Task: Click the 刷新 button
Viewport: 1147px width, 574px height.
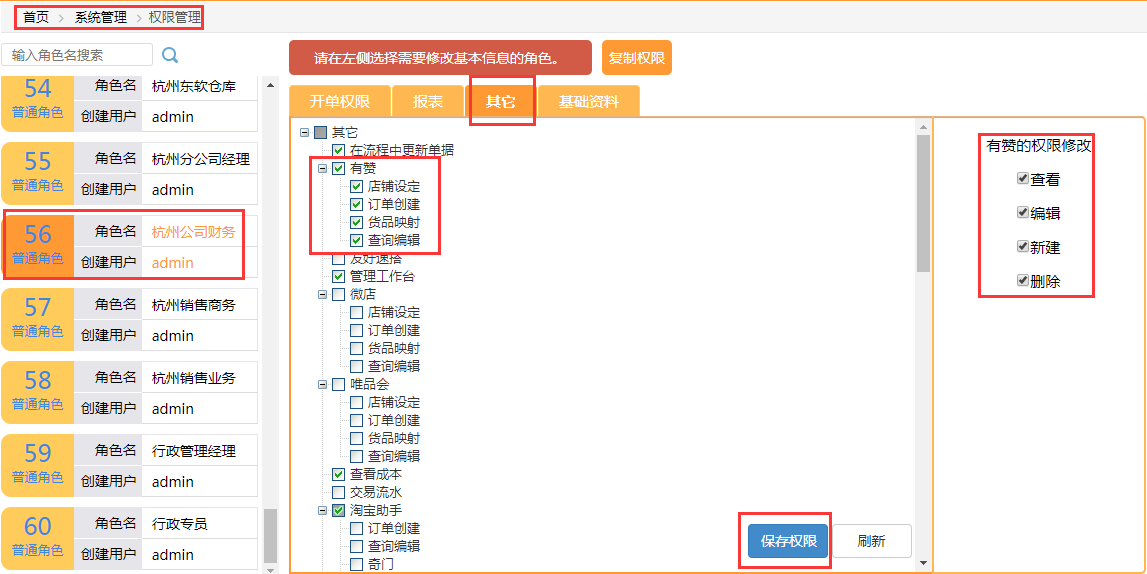Action: (871, 541)
